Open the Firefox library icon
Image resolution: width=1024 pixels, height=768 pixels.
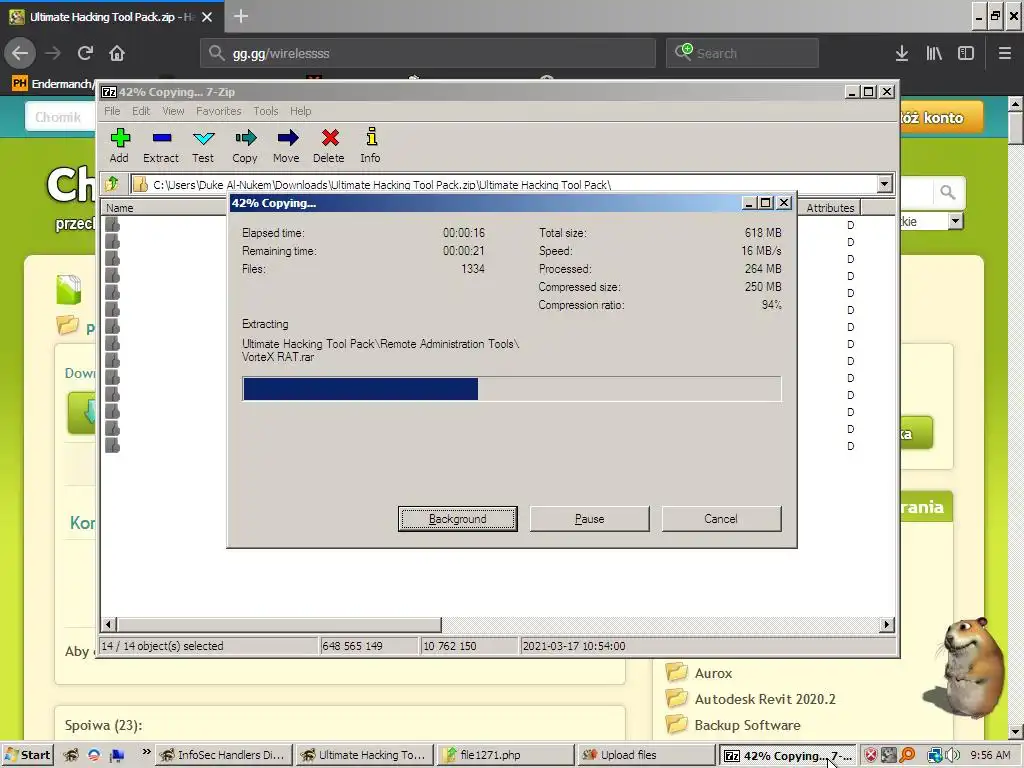pyautogui.click(x=934, y=53)
